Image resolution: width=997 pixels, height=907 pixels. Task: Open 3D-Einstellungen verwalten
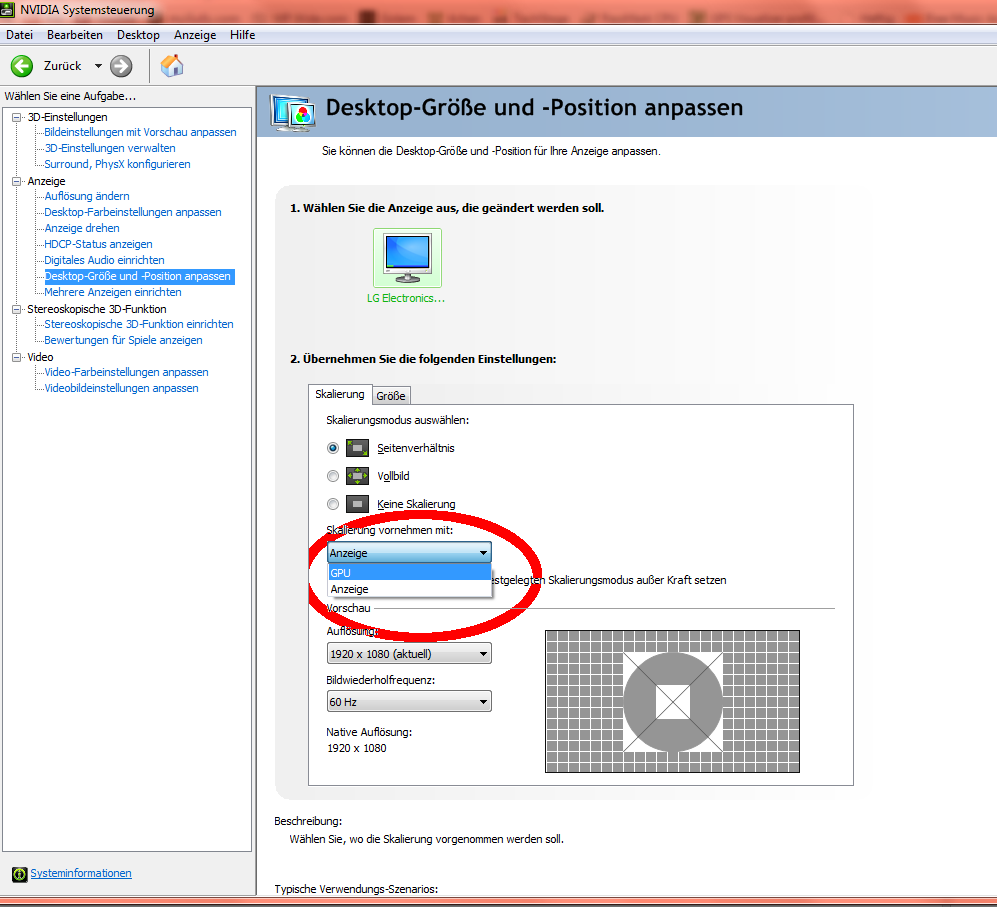109,148
